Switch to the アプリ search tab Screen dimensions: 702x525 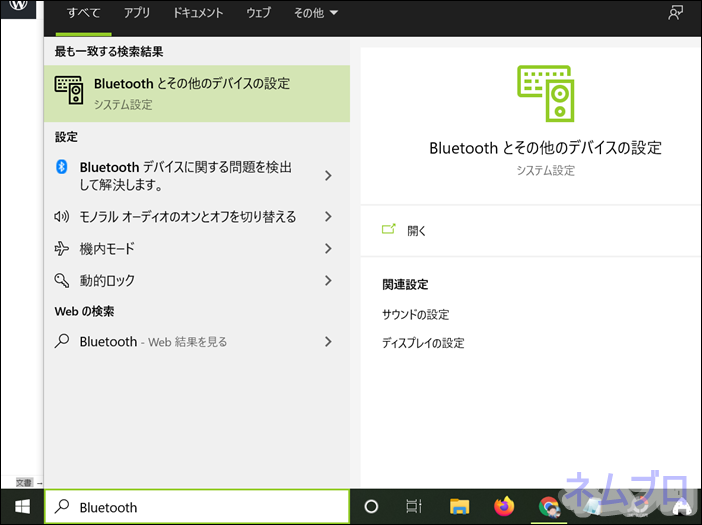(x=137, y=14)
